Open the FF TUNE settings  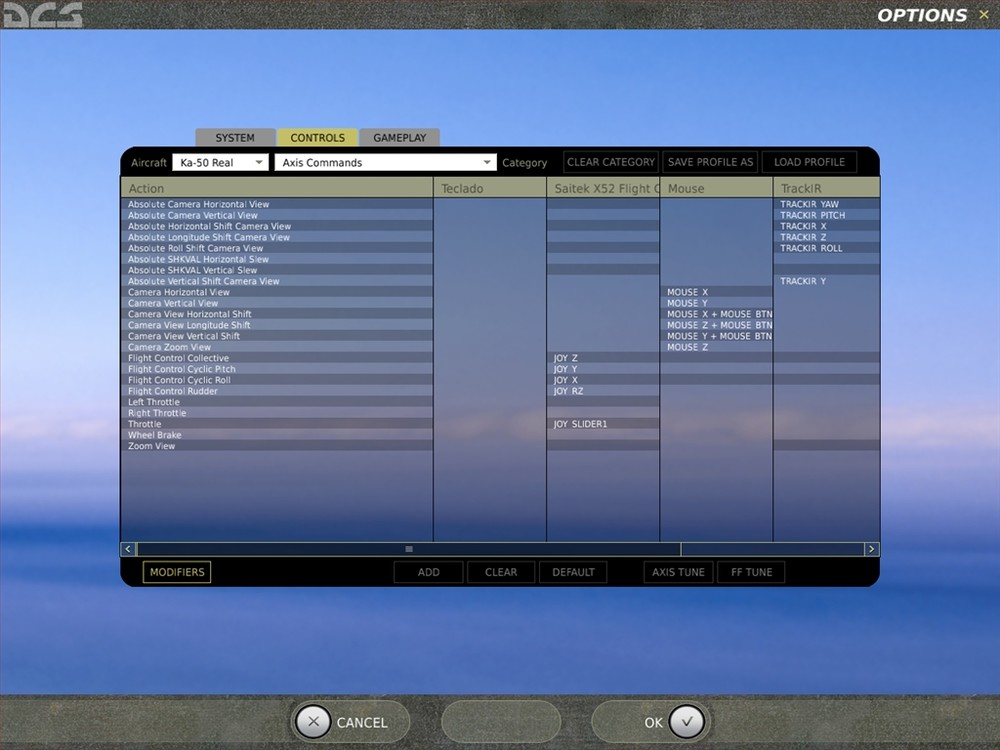(750, 572)
